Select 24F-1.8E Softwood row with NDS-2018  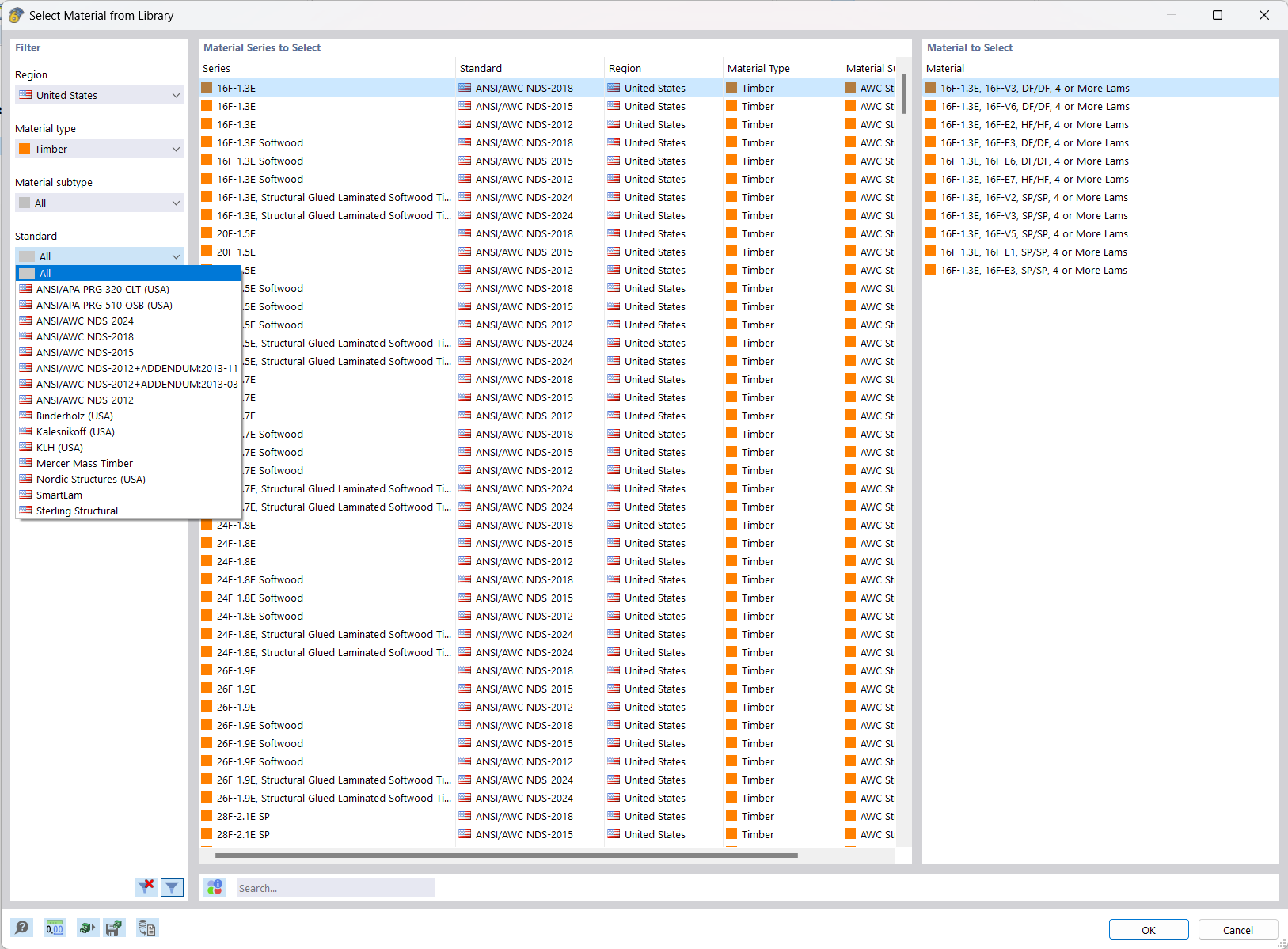click(548, 579)
